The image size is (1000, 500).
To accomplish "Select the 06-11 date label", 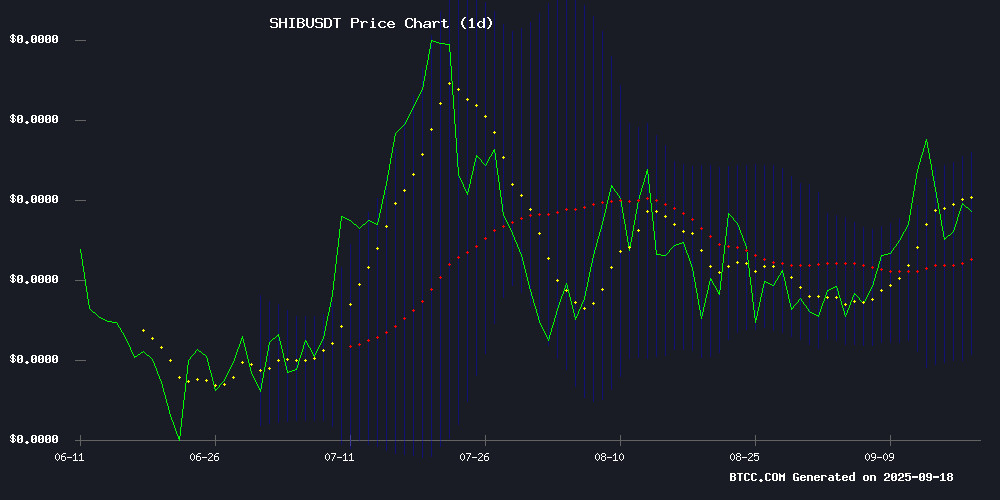I will pos(70,457).
